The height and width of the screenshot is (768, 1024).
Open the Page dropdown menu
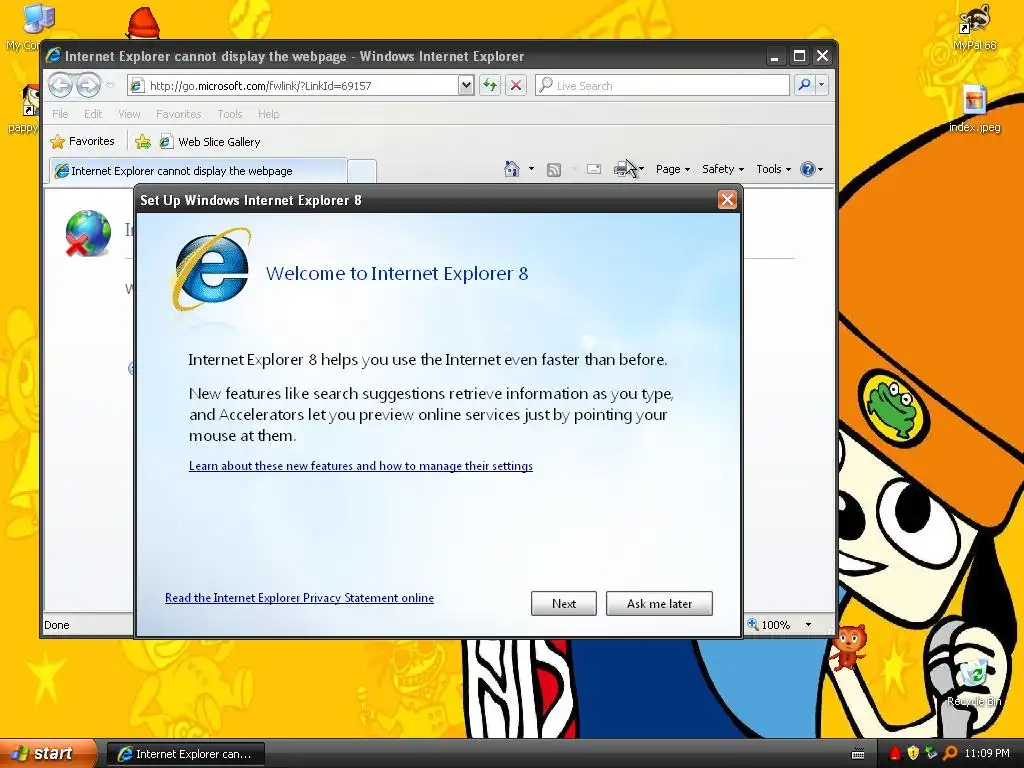pyautogui.click(x=673, y=169)
